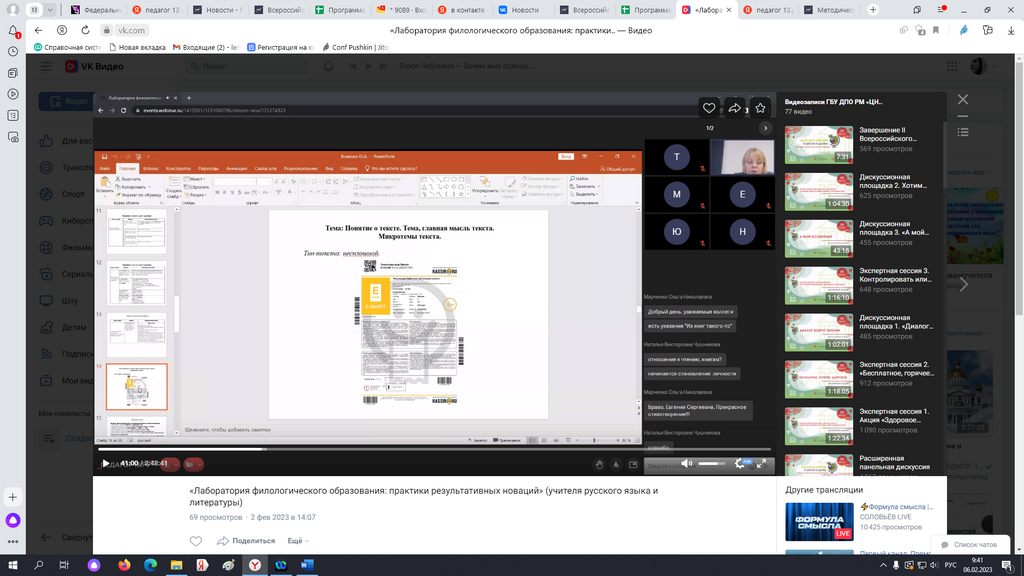Open the "Ещё" dropdown under the video
Viewport: 1024px width, 576px height.
pos(296,541)
